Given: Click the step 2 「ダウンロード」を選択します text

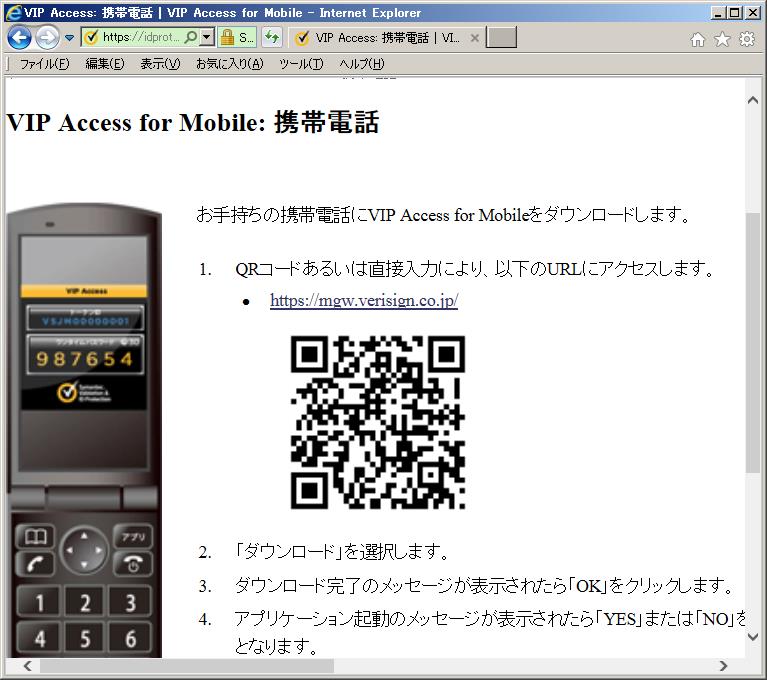Looking at the screenshot, I should pos(341,552).
